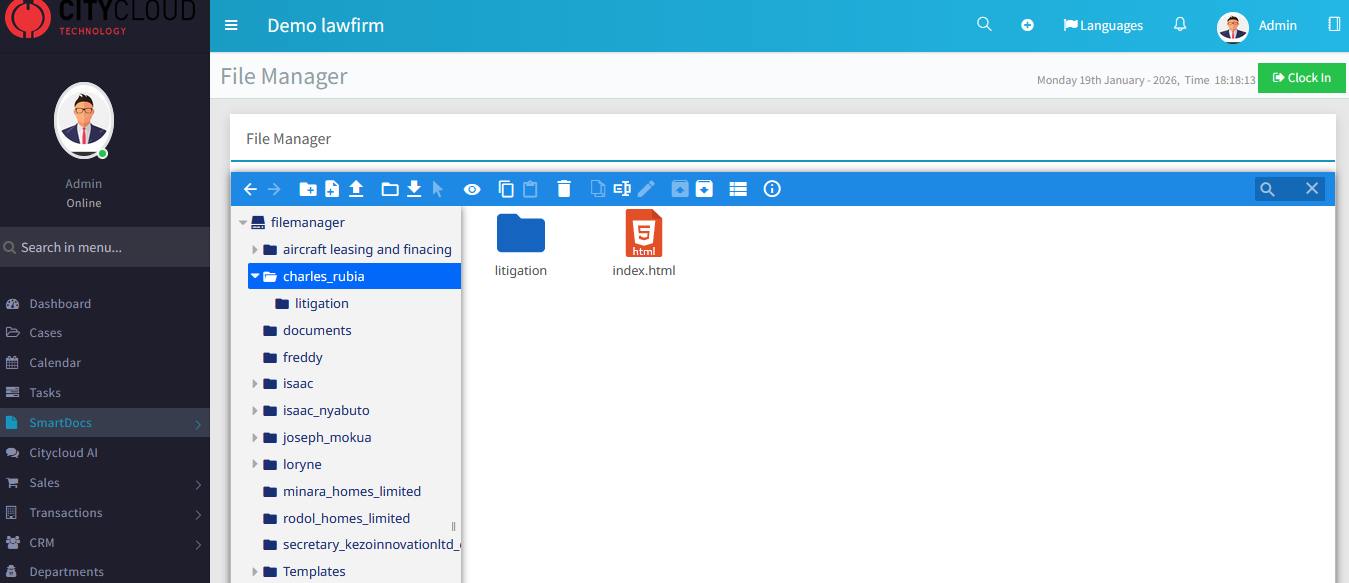Rename the selected file
Screen dimensions: 1349x583
(x=622, y=189)
